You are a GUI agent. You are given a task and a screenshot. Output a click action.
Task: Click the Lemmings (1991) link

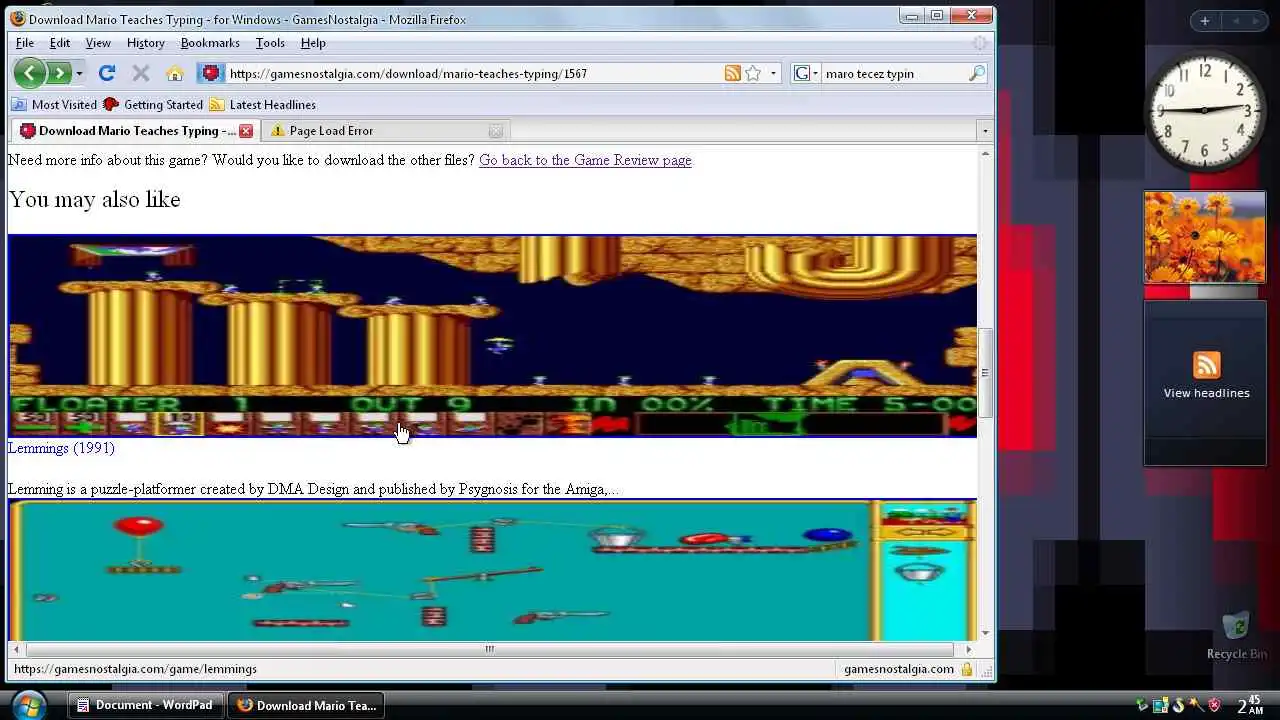point(61,448)
